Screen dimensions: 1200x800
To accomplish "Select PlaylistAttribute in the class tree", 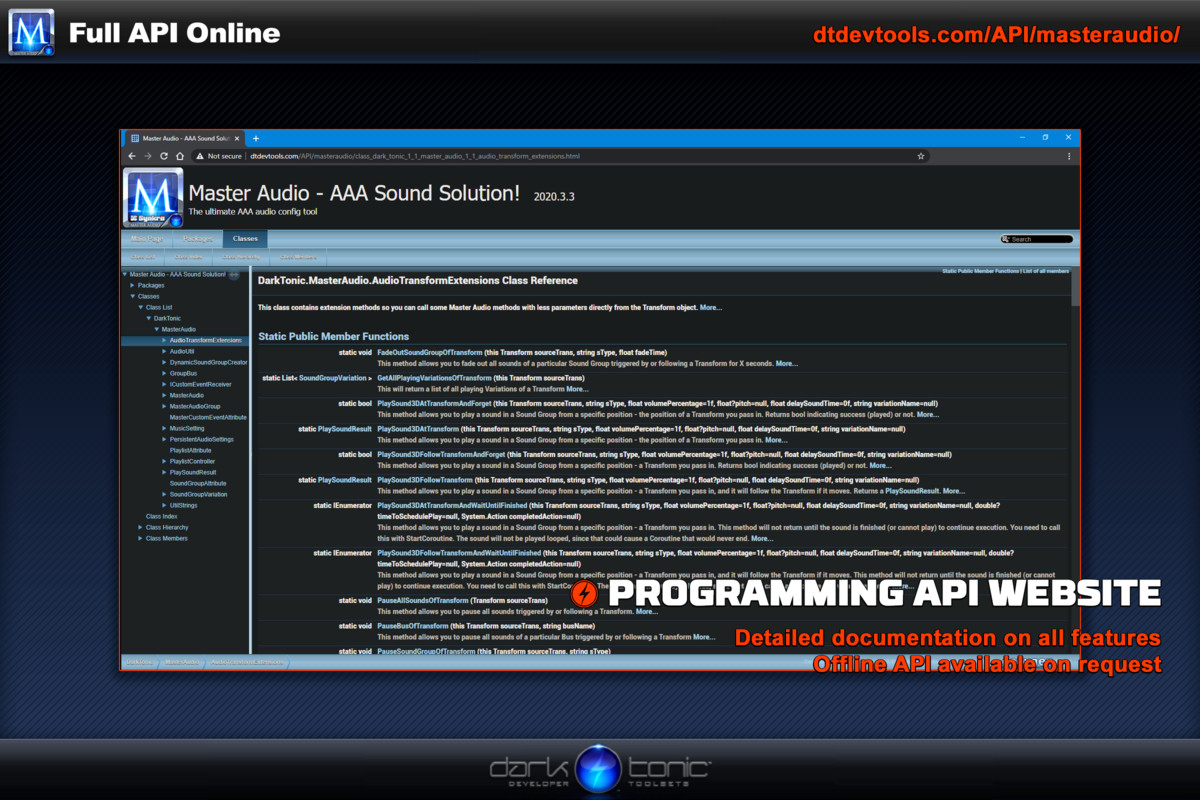I will click(190, 450).
